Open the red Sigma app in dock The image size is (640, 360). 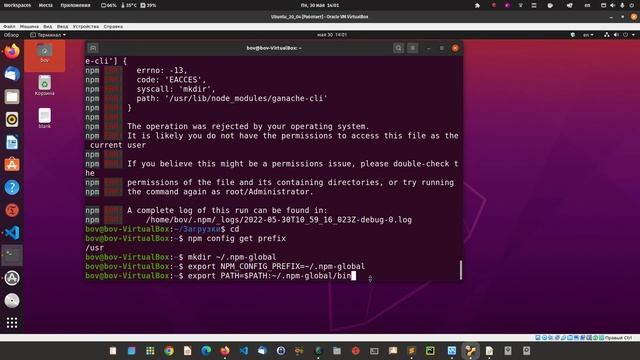pyautogui.click(x=12, y=210)
